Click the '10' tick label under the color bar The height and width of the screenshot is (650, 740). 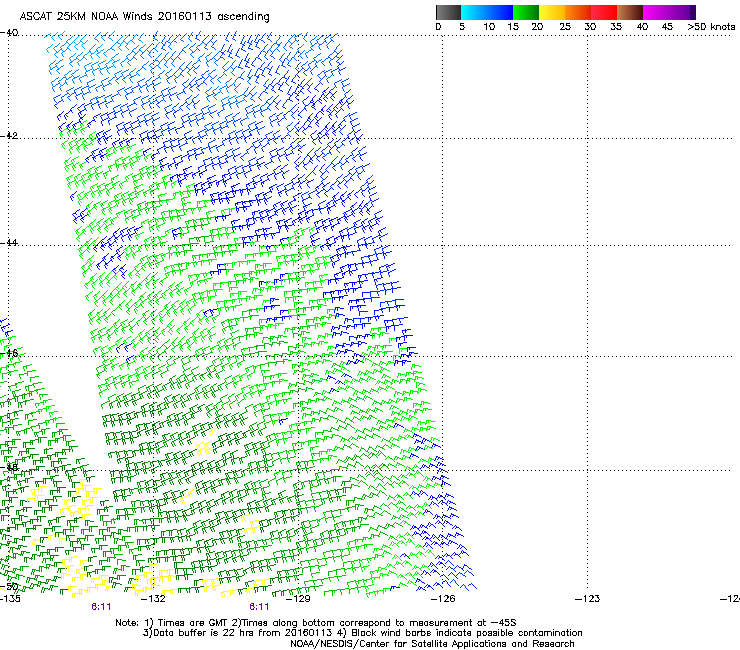coord(489,27)
